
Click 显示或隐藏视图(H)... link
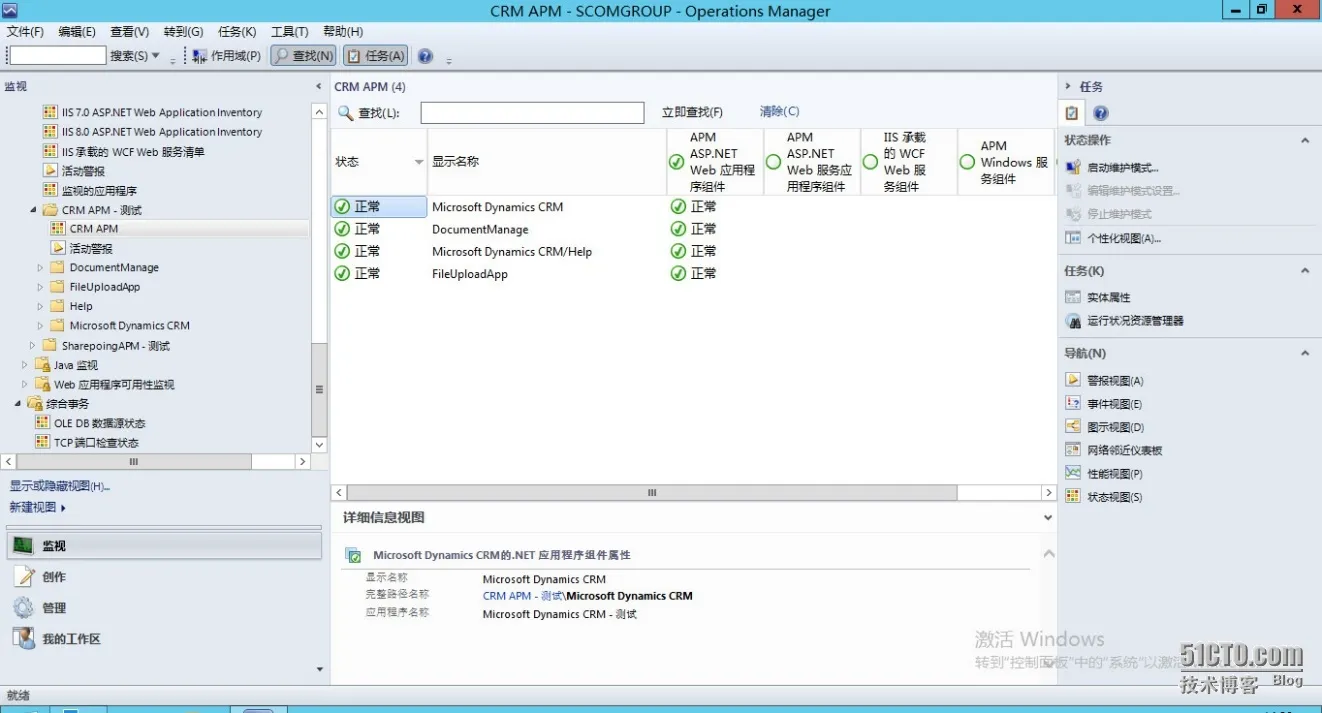tap(60, 486)
